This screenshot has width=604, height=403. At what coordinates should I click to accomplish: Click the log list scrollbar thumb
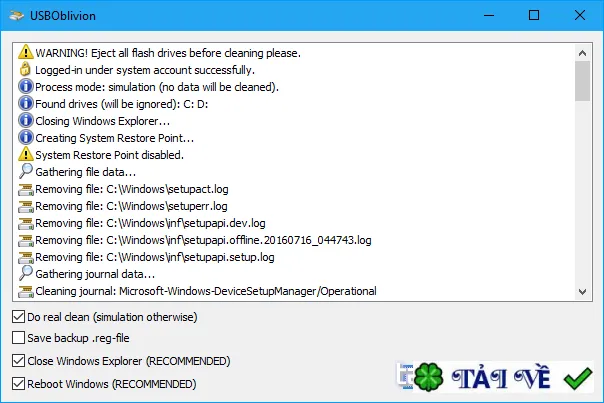tap(582, 81)
